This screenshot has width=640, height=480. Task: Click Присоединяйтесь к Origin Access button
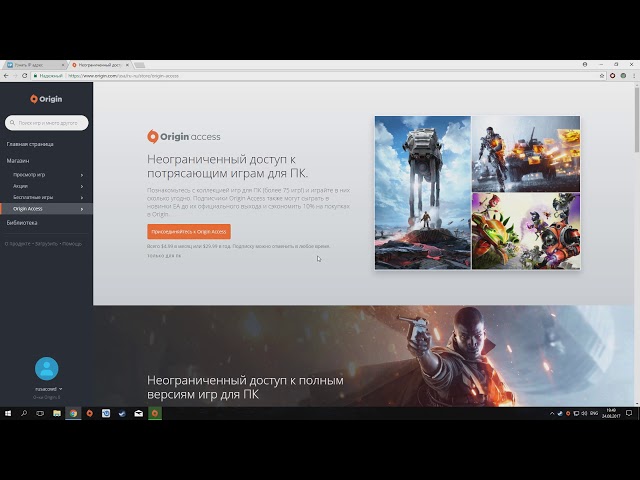coord(189,231)
